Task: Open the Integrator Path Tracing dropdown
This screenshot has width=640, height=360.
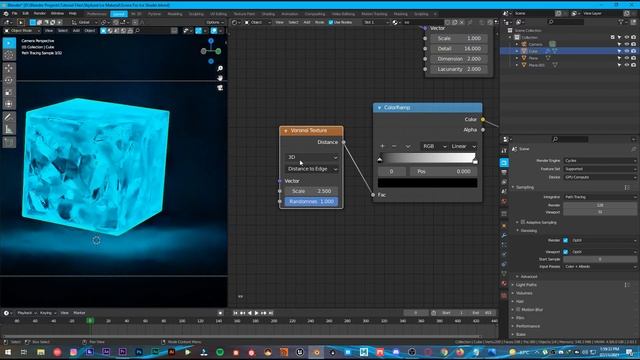Action: coord(600,197)
